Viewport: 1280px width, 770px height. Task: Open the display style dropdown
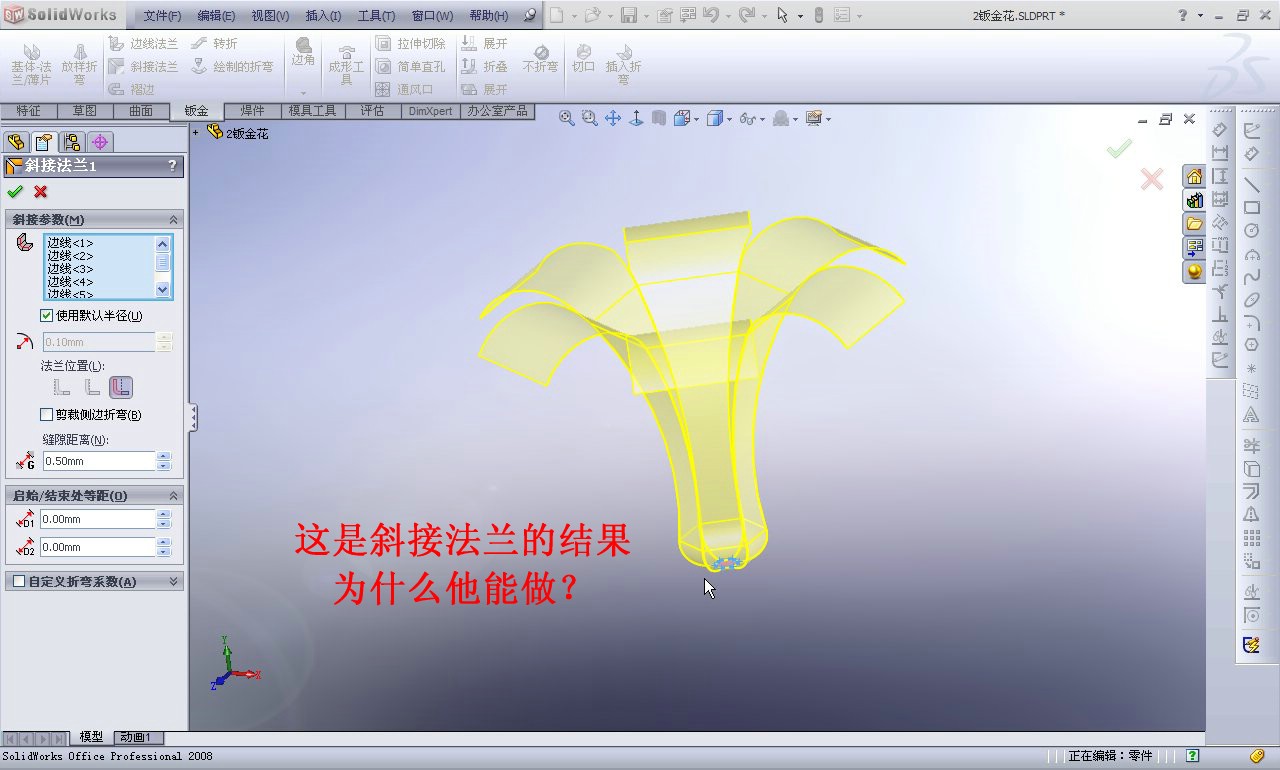click(729, 119)
